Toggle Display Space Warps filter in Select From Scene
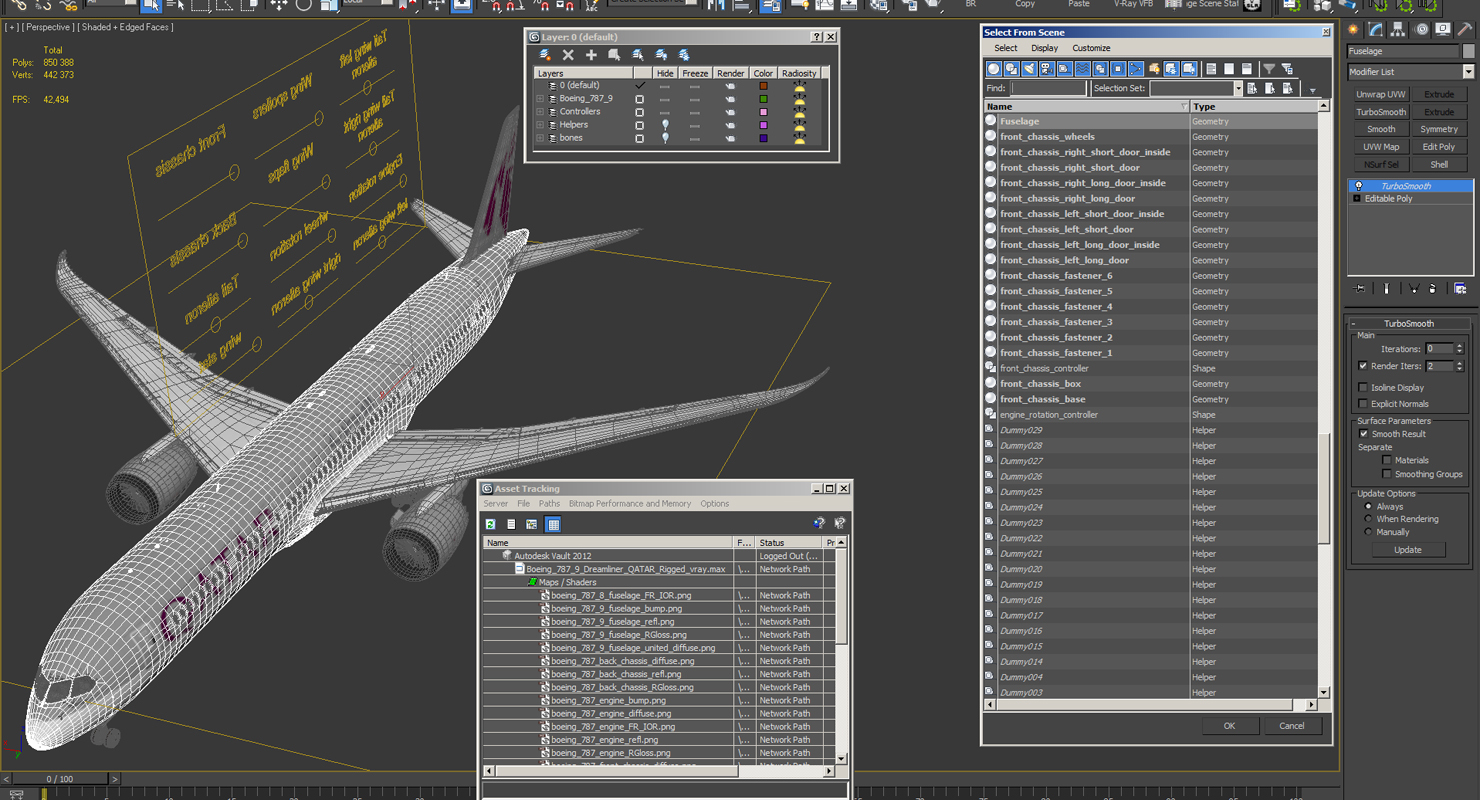The image size is (1480, 800). click(x=1083, y=69)
